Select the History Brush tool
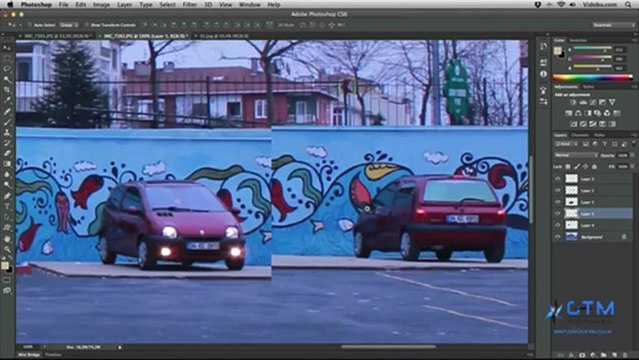The image size is (639, 360). pos(7,143)
